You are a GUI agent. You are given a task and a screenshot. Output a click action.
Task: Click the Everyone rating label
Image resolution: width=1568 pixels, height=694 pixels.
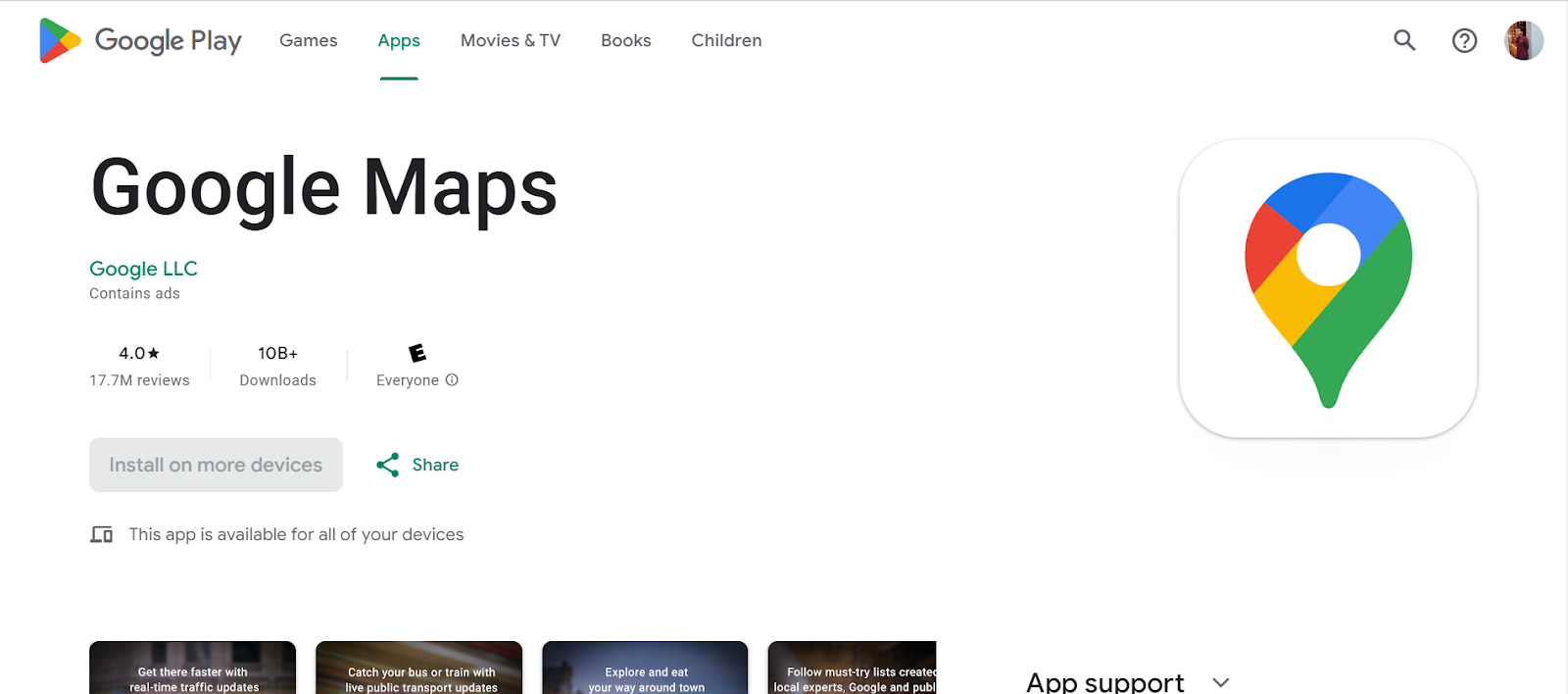408,380
